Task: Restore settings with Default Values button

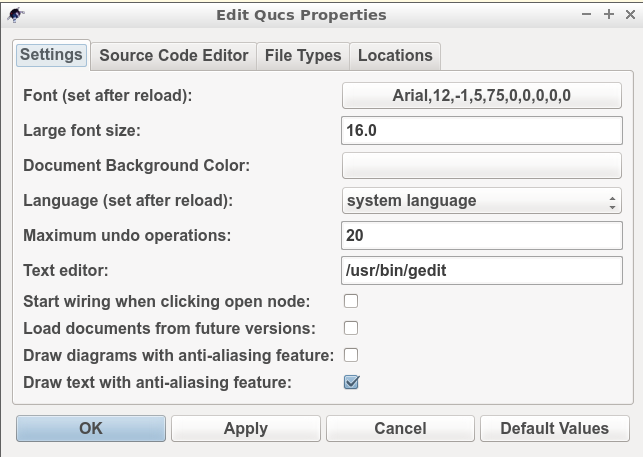Action: coord(554,428)
